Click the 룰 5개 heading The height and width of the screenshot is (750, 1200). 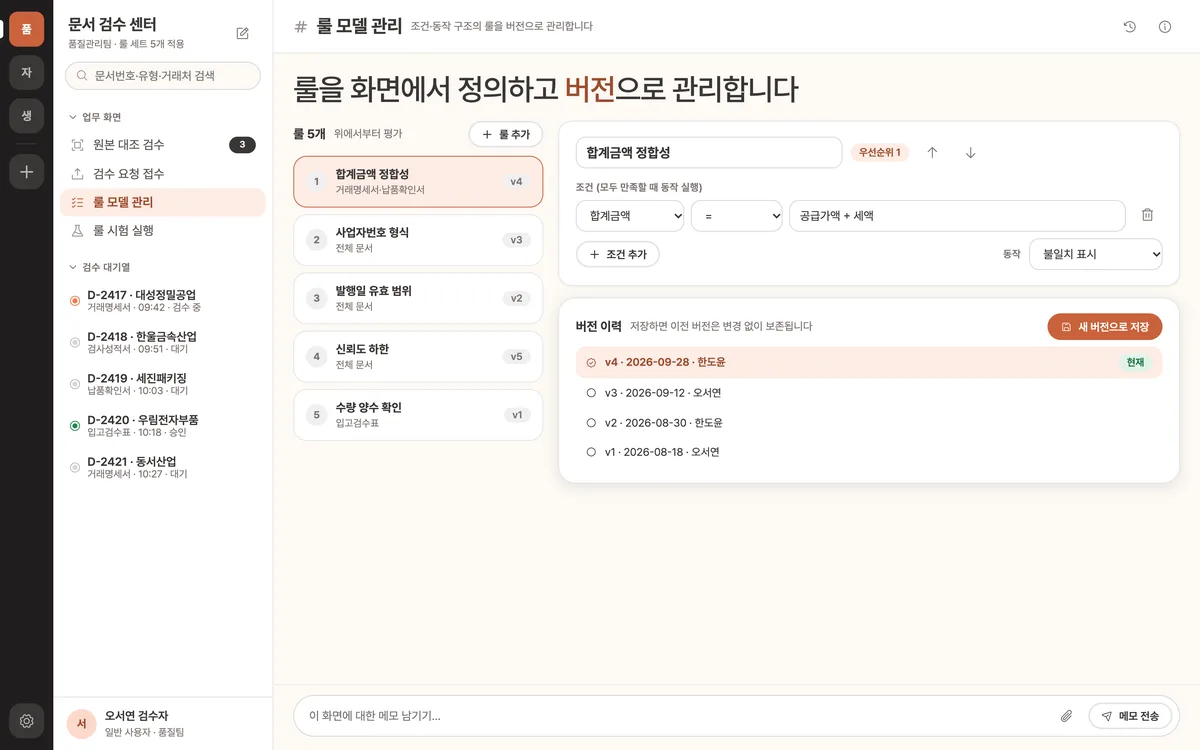coord(309,133)
